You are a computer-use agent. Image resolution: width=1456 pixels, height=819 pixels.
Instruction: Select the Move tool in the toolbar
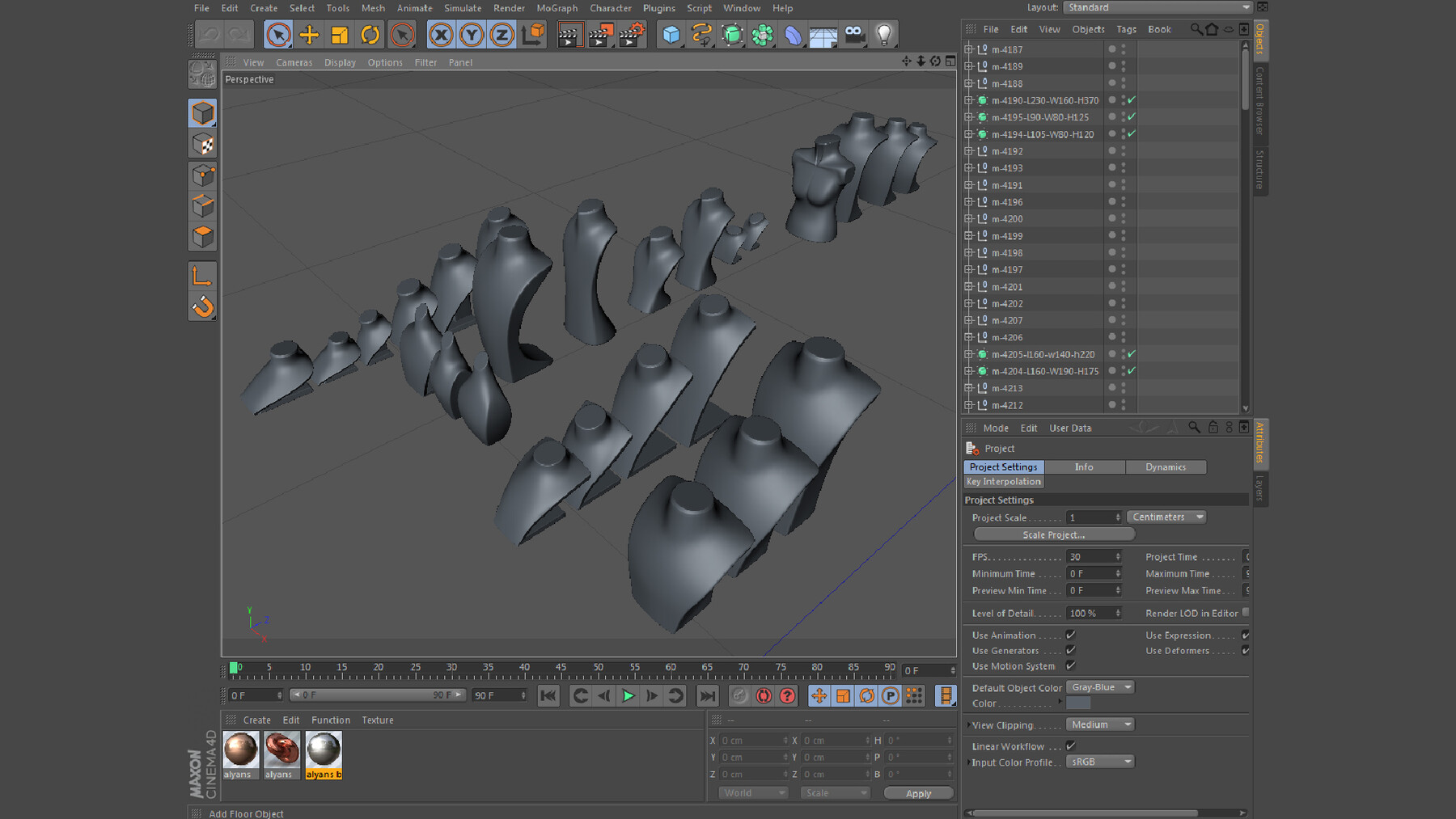(x=309, y=34)
